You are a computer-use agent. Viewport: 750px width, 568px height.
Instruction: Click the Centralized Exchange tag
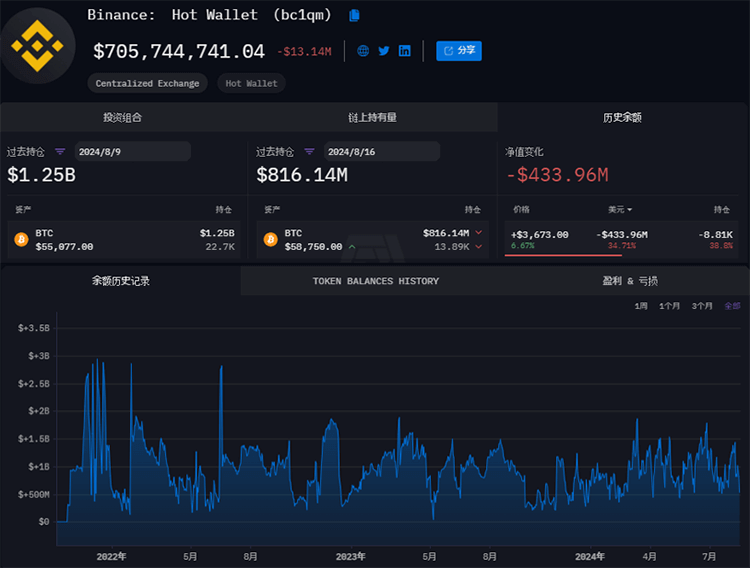tap(147, 84)
